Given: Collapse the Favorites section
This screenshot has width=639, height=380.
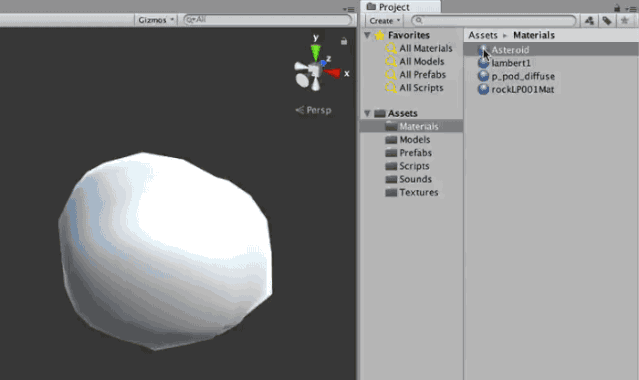Looking at the screenshot, I should click(367, 35).
